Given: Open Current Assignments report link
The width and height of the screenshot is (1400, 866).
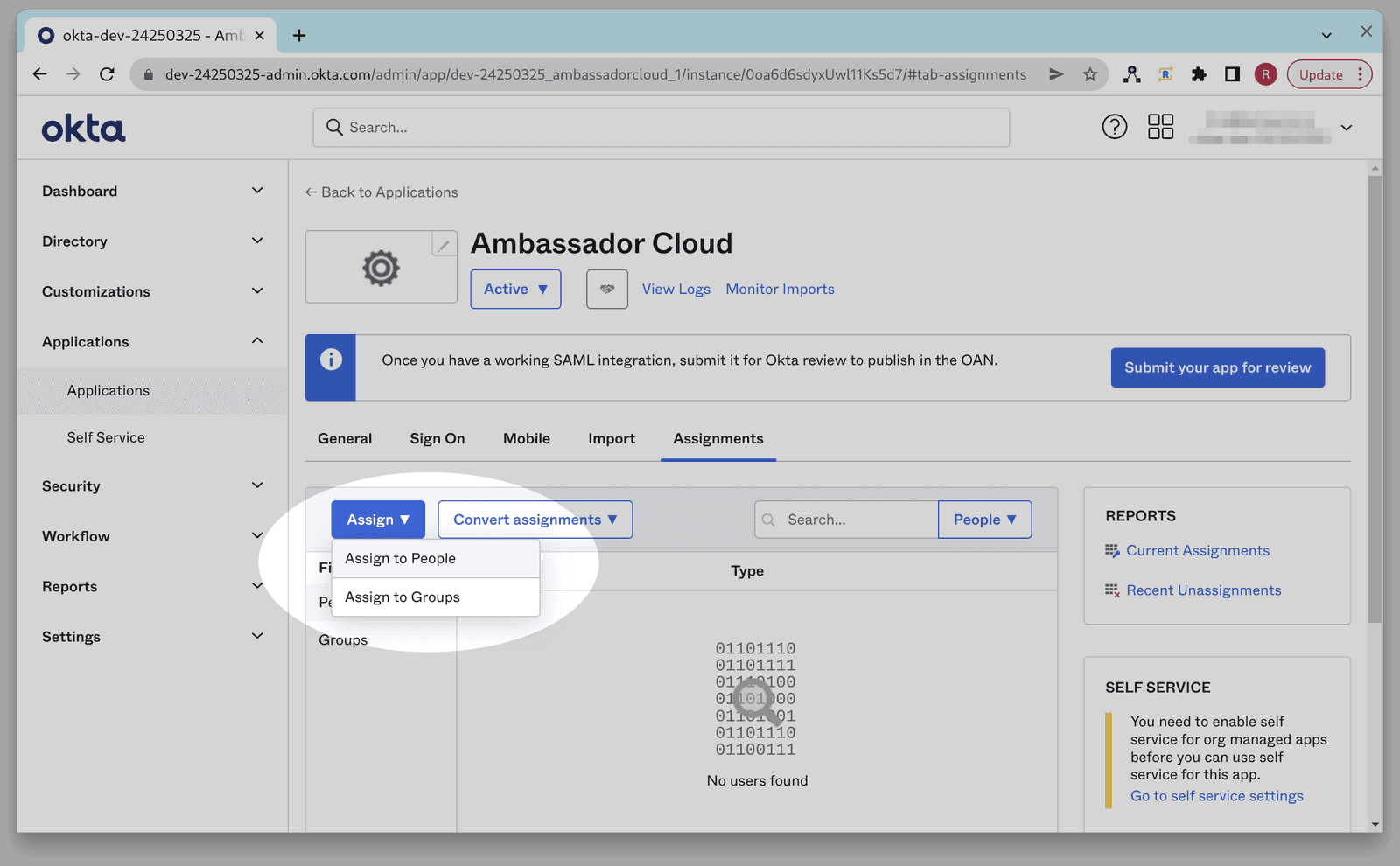Looking at the screenshot, I should [x=1198, y=550].
